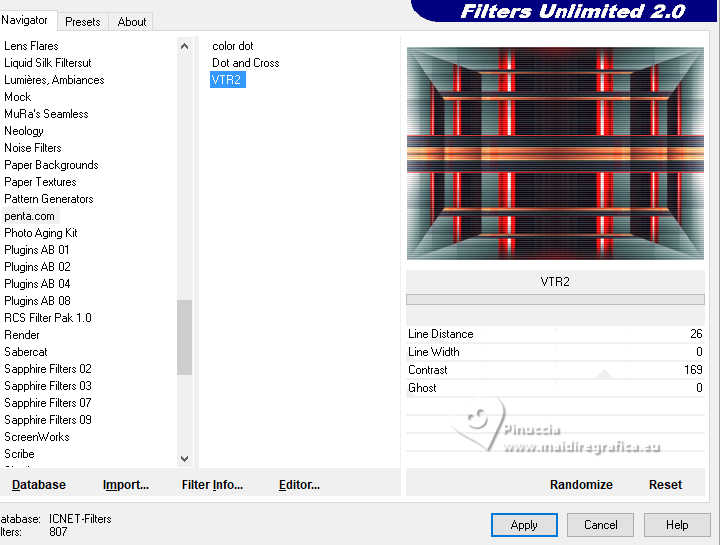
Task: Select Paper Backgrounds category
Action: coord(51,165)
